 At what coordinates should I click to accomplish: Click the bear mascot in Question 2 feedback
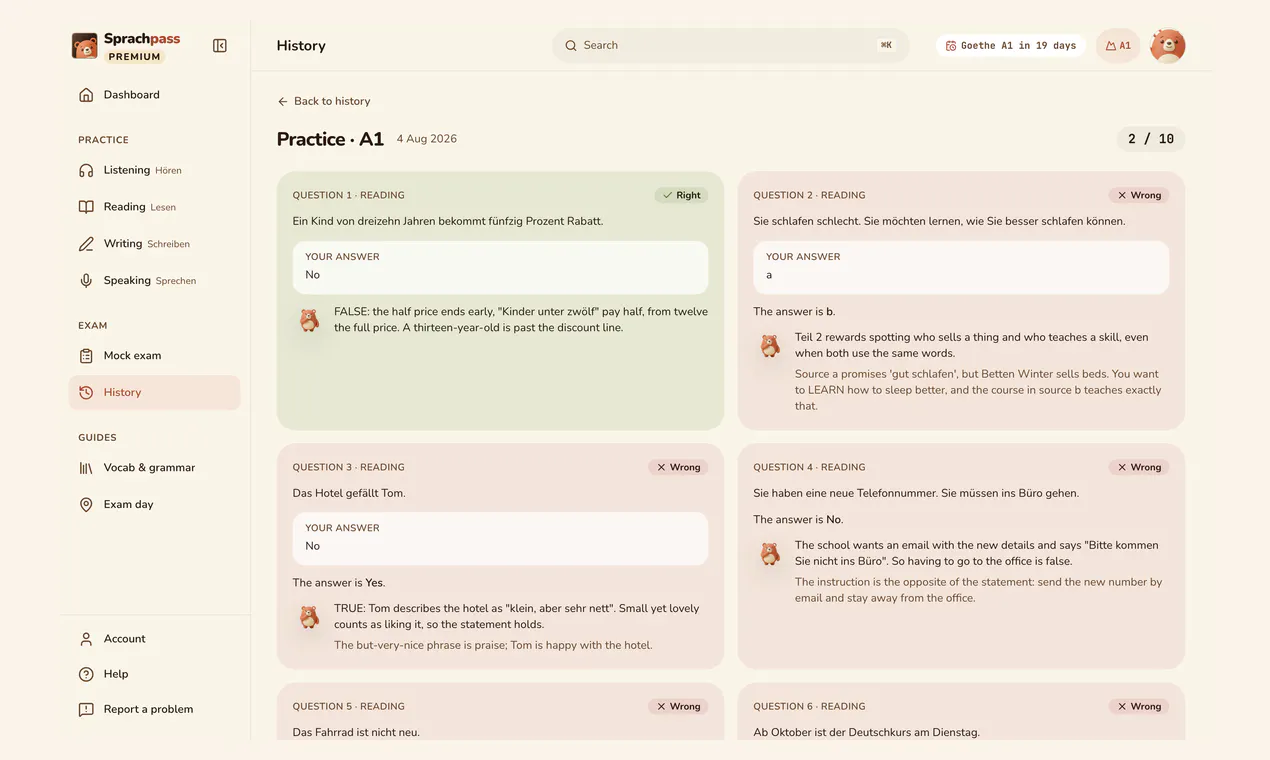pos(770,346)
